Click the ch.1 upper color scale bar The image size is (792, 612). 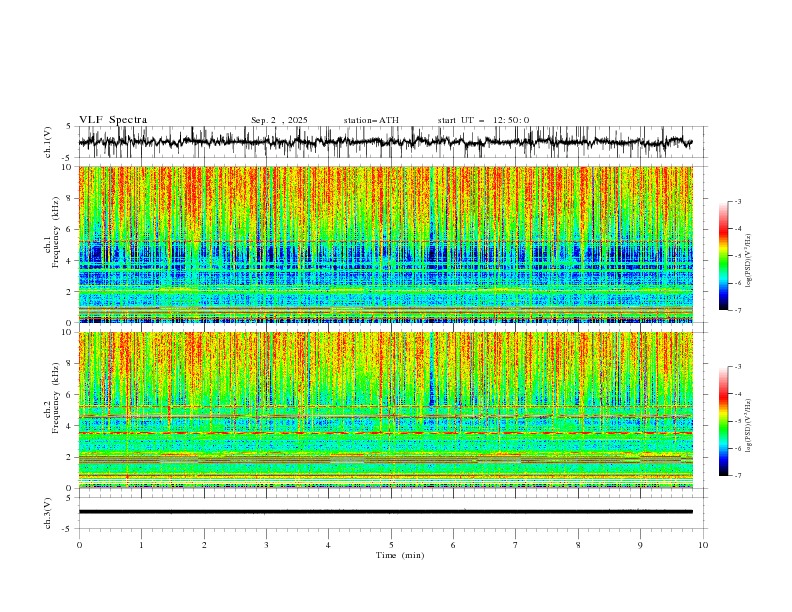click(723, 256)
